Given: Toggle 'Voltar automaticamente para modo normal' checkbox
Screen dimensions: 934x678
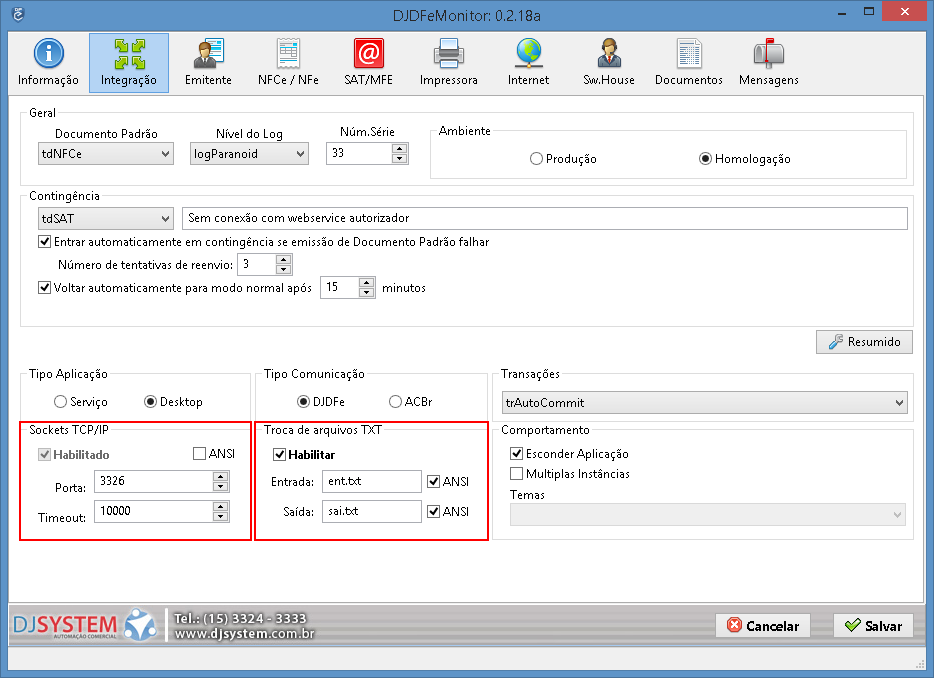Looking at the screenshot, I should (x=45, y=288).
